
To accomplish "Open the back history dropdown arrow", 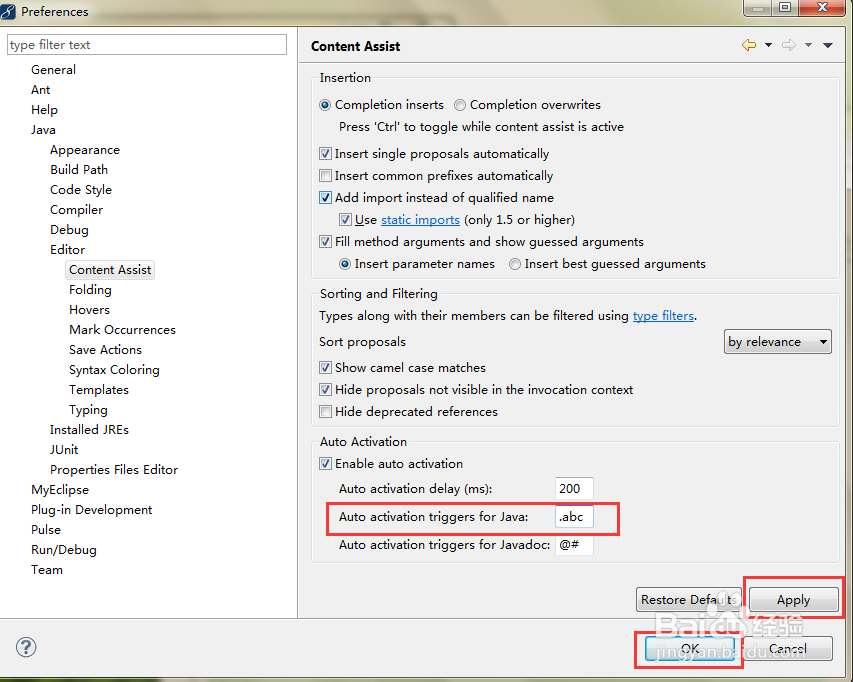I will pos(768,45).
